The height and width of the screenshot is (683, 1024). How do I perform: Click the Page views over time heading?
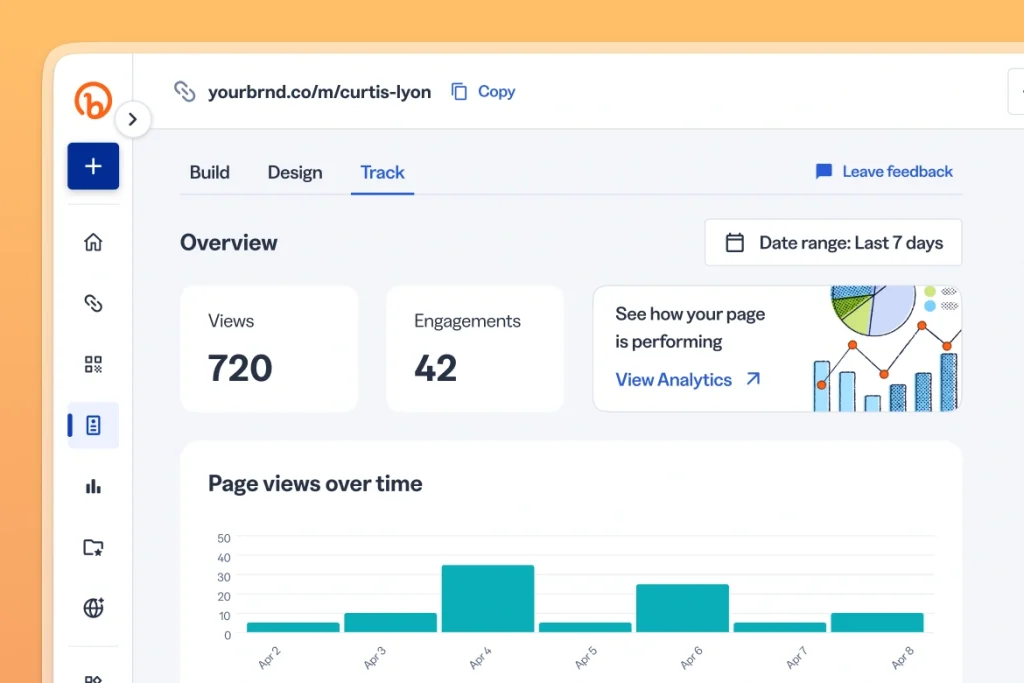pyautogui.click(x=315, y=484)
